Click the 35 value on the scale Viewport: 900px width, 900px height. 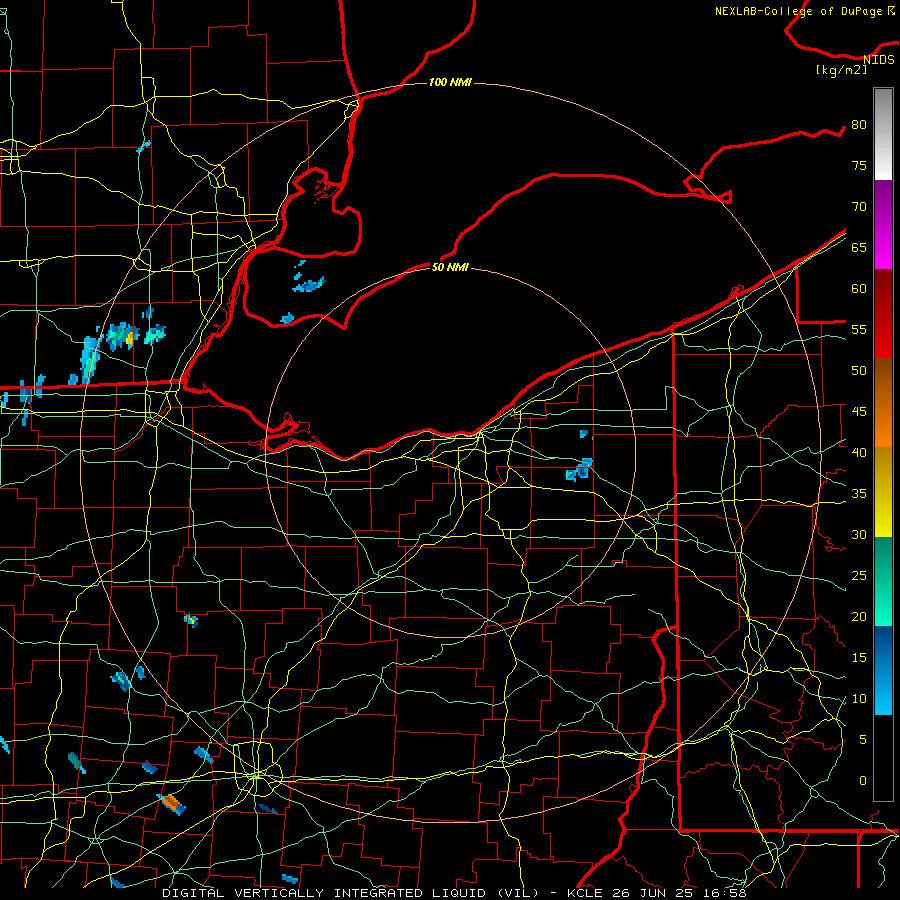(859, 494)
